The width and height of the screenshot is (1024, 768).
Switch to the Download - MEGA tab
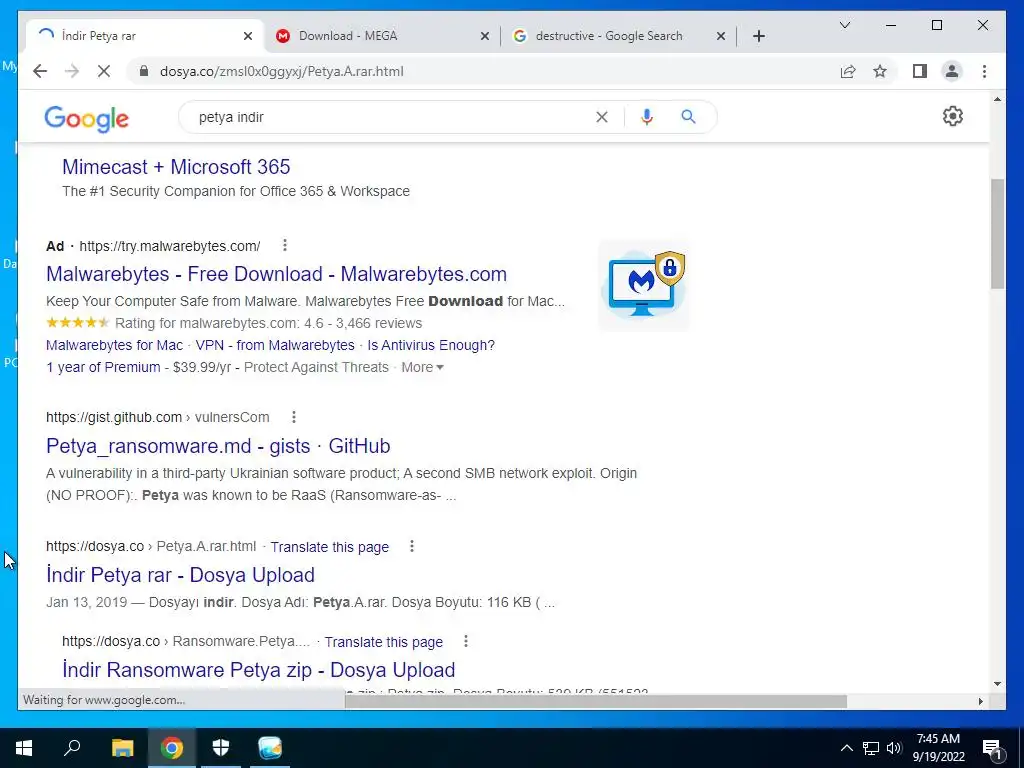click(382, 36)
